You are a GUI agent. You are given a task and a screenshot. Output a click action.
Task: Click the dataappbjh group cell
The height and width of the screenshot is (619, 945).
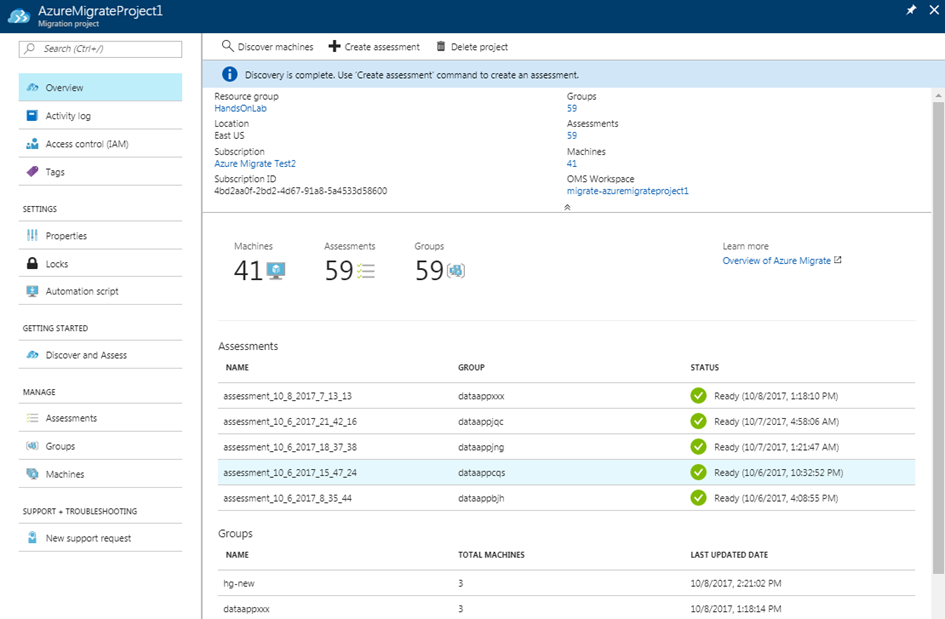(x=481, y=498)
